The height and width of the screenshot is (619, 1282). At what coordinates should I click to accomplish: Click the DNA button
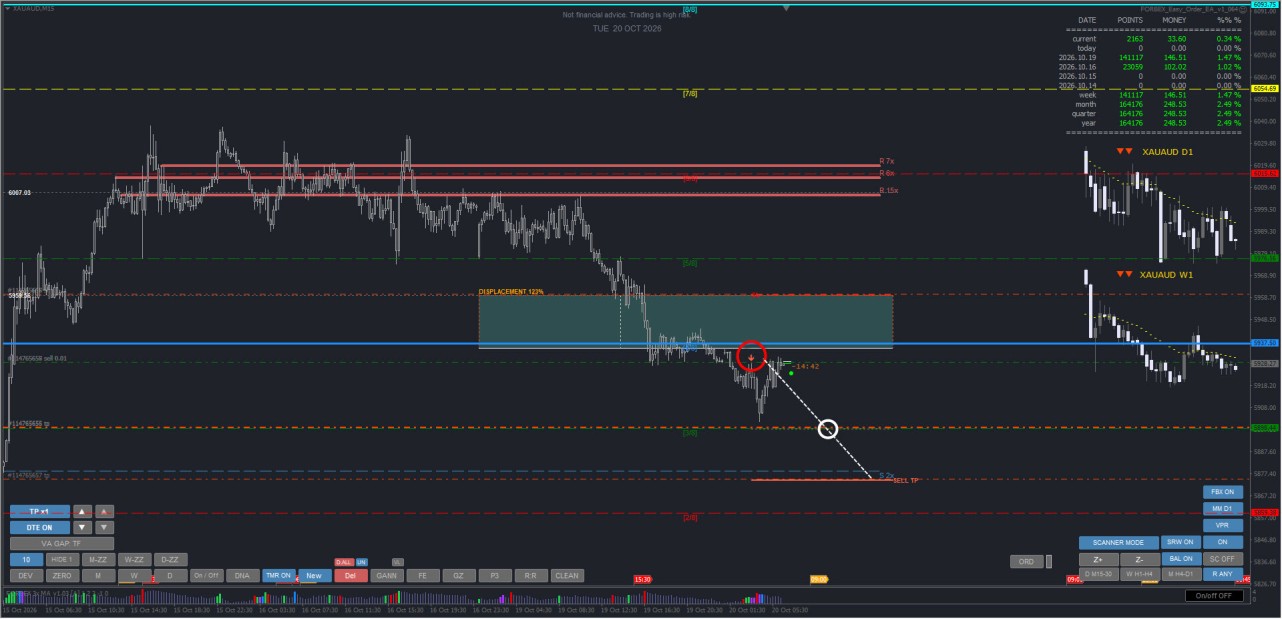coord(242,576)
